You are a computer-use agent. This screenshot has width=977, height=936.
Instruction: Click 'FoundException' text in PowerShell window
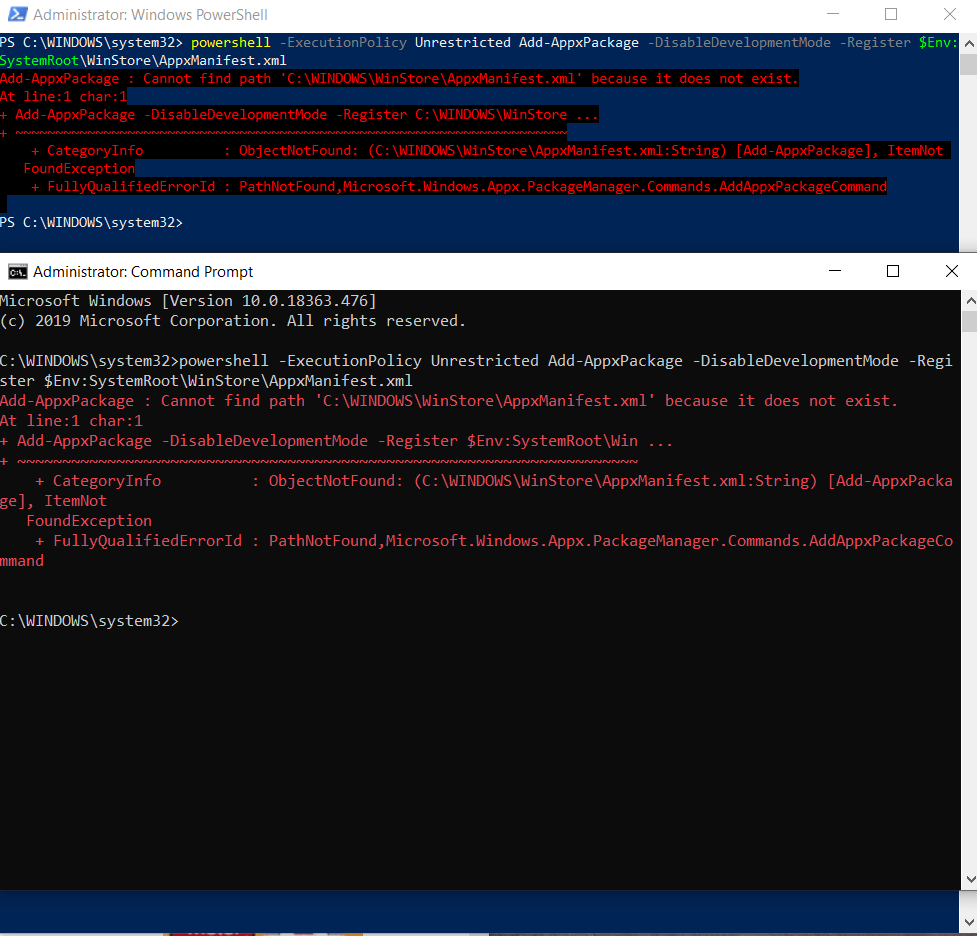coord(79,169)
